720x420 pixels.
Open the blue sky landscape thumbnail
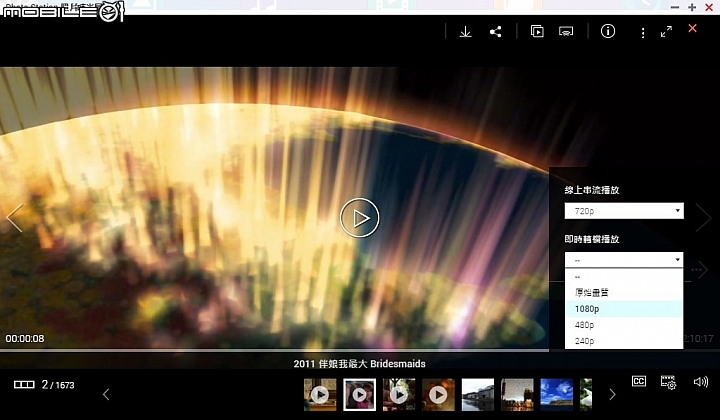pyautogui.click(x=557, y=394)
